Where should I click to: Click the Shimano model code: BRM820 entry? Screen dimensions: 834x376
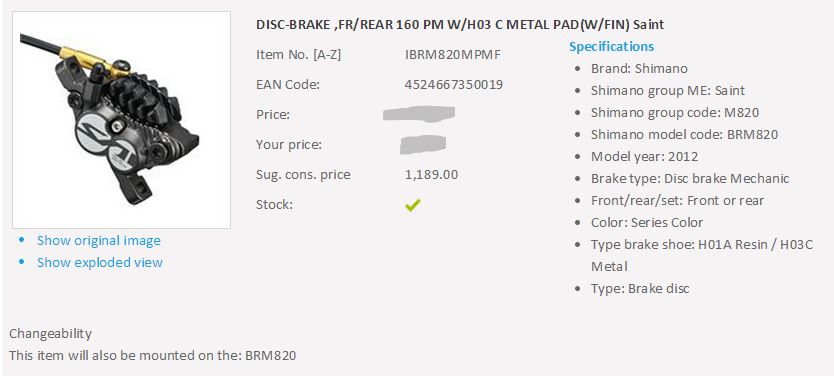coord(684,135)
